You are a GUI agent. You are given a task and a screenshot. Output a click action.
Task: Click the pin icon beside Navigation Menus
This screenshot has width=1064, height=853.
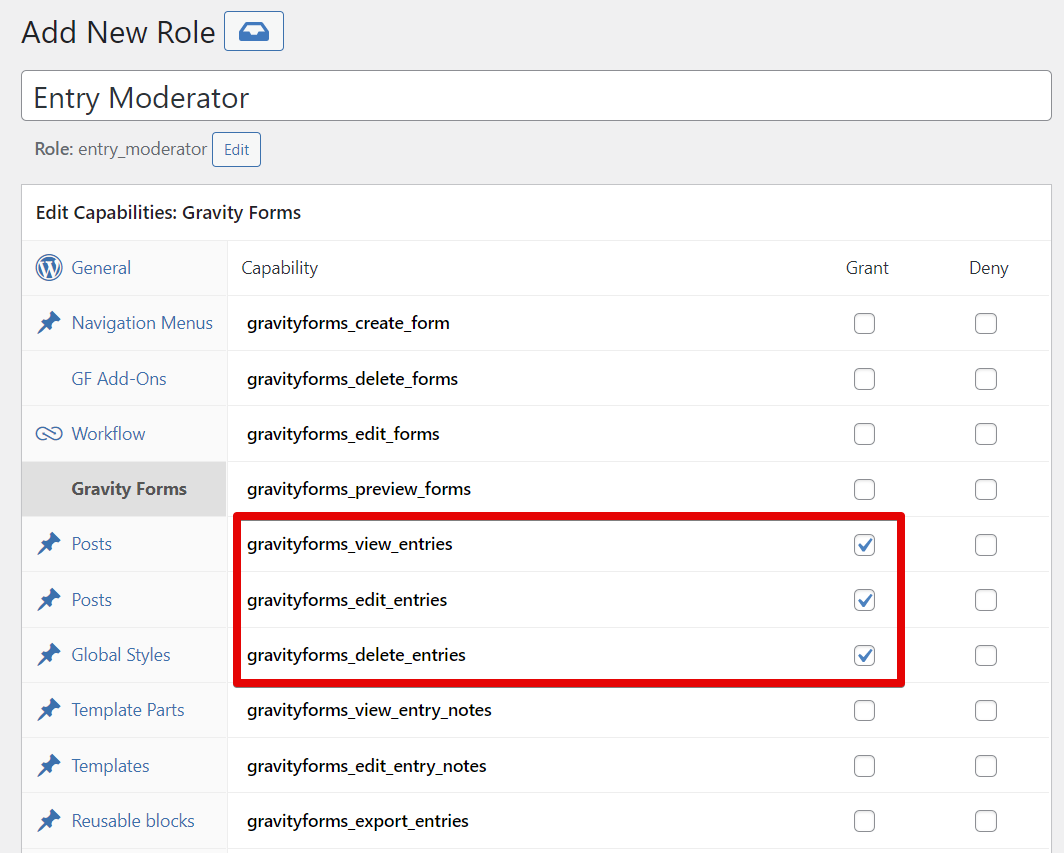coord(49,322)
